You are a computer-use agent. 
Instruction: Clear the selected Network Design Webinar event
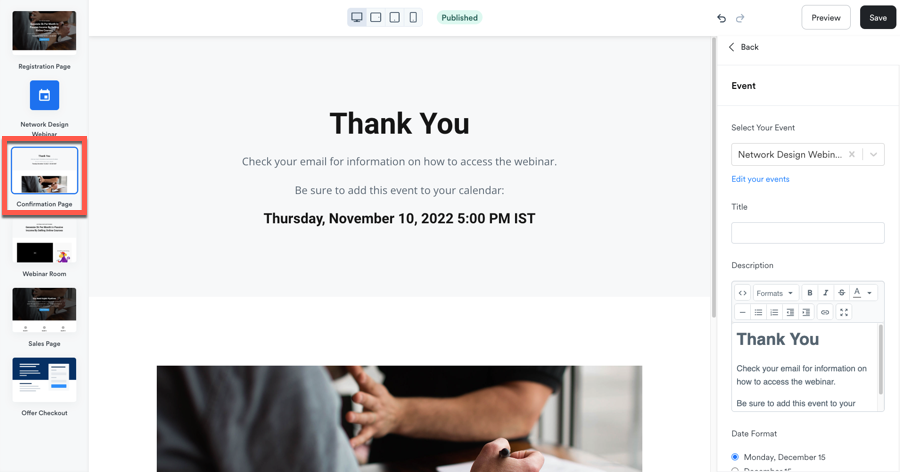852,155
